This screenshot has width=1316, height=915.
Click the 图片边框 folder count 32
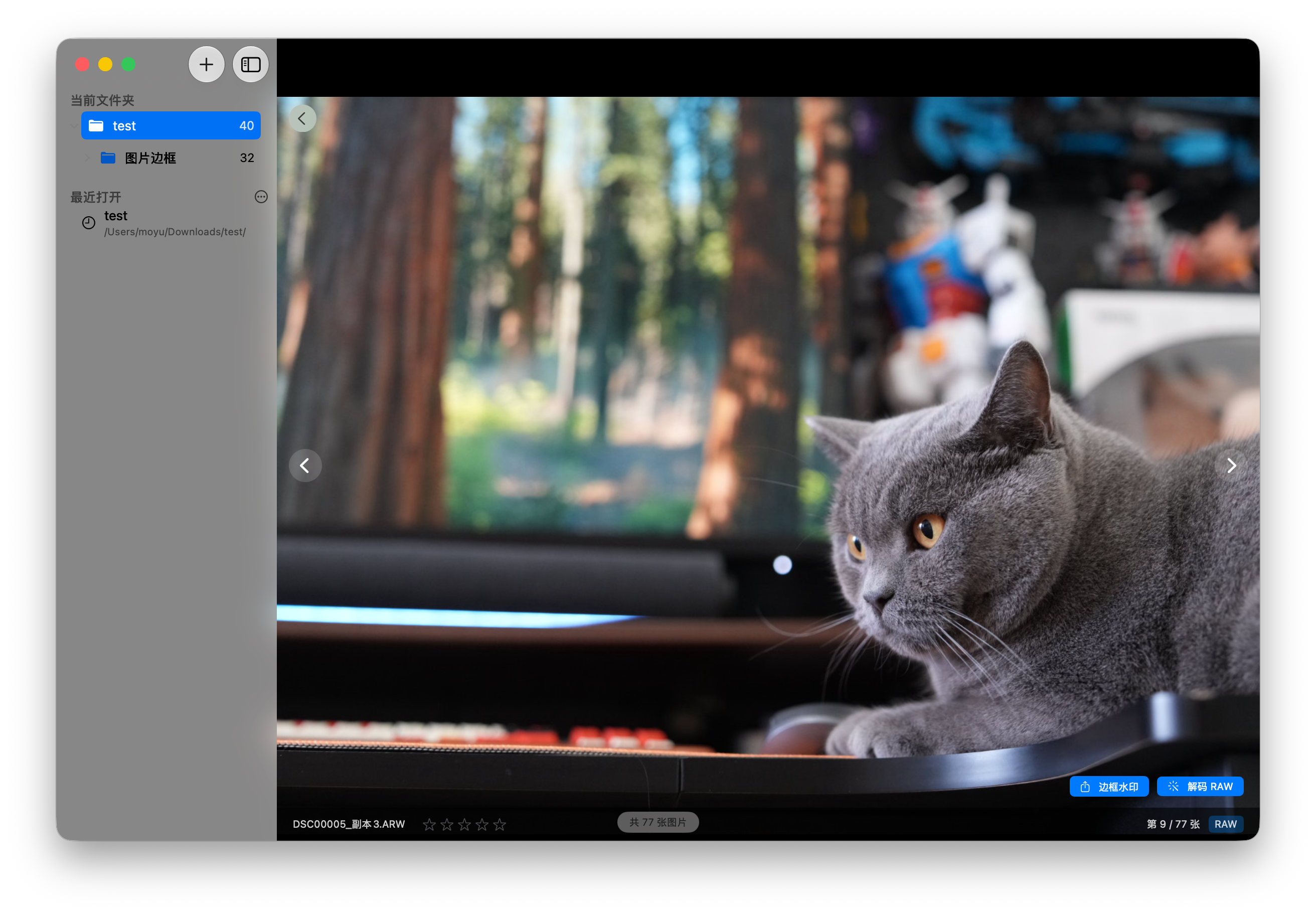(x=247, y=158)
